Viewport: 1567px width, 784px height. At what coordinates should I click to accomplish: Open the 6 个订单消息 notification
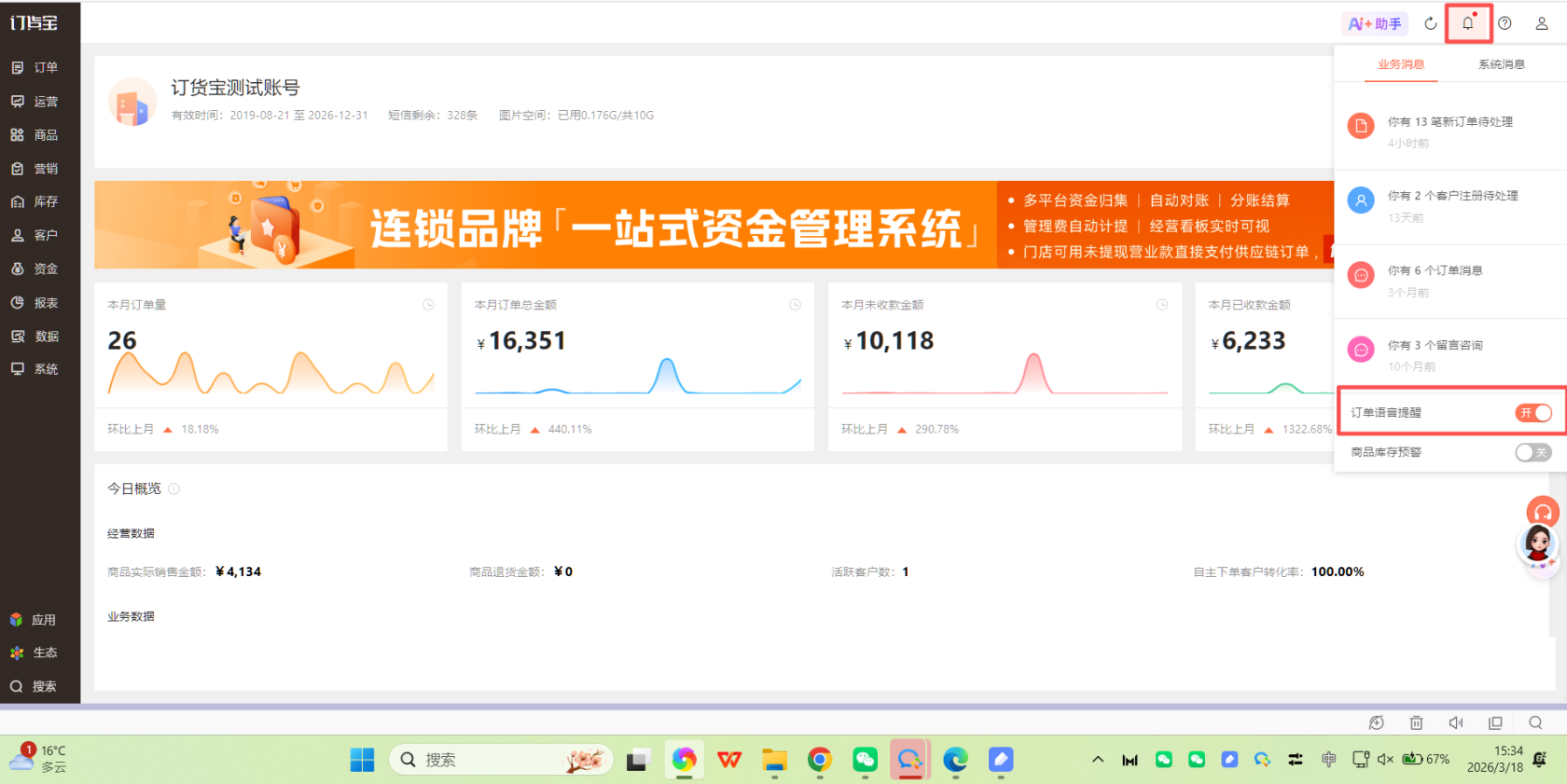[x=1450, y=281]
